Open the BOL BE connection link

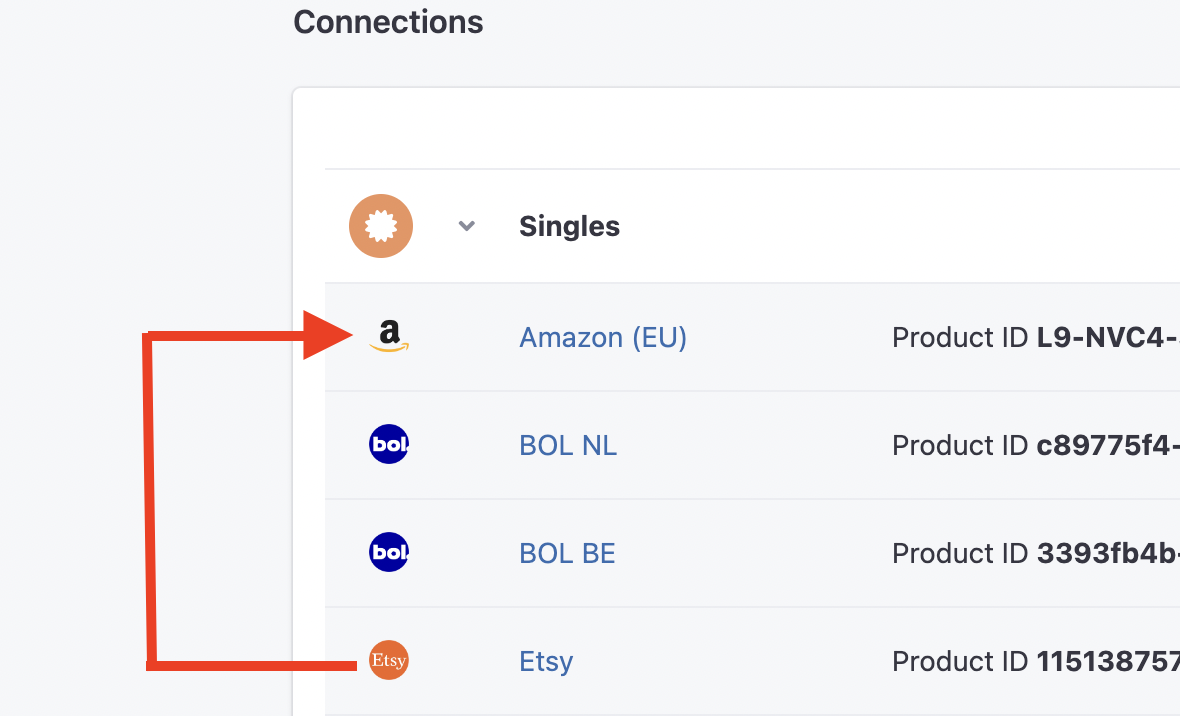[x=567, y=553]
